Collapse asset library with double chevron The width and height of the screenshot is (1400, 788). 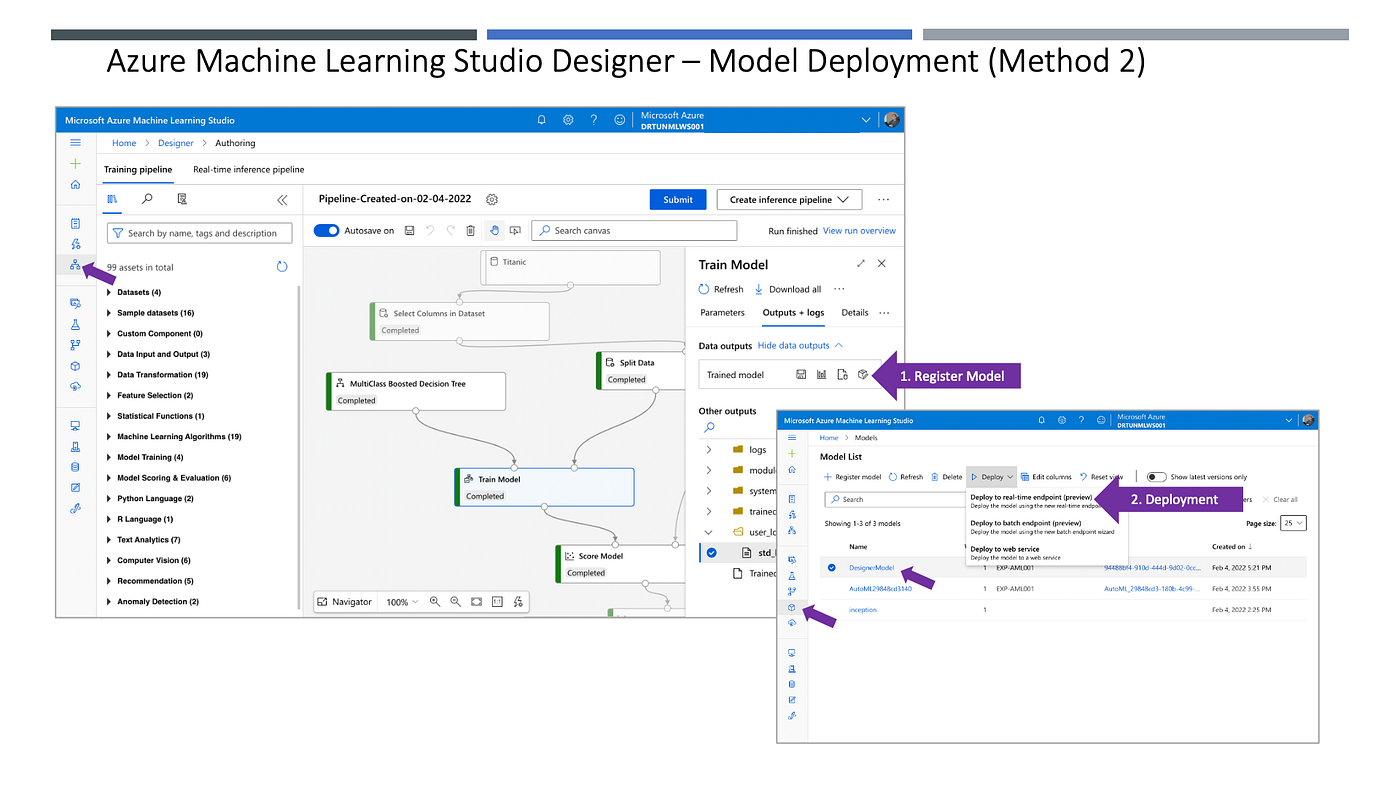[x=282, y=200]
